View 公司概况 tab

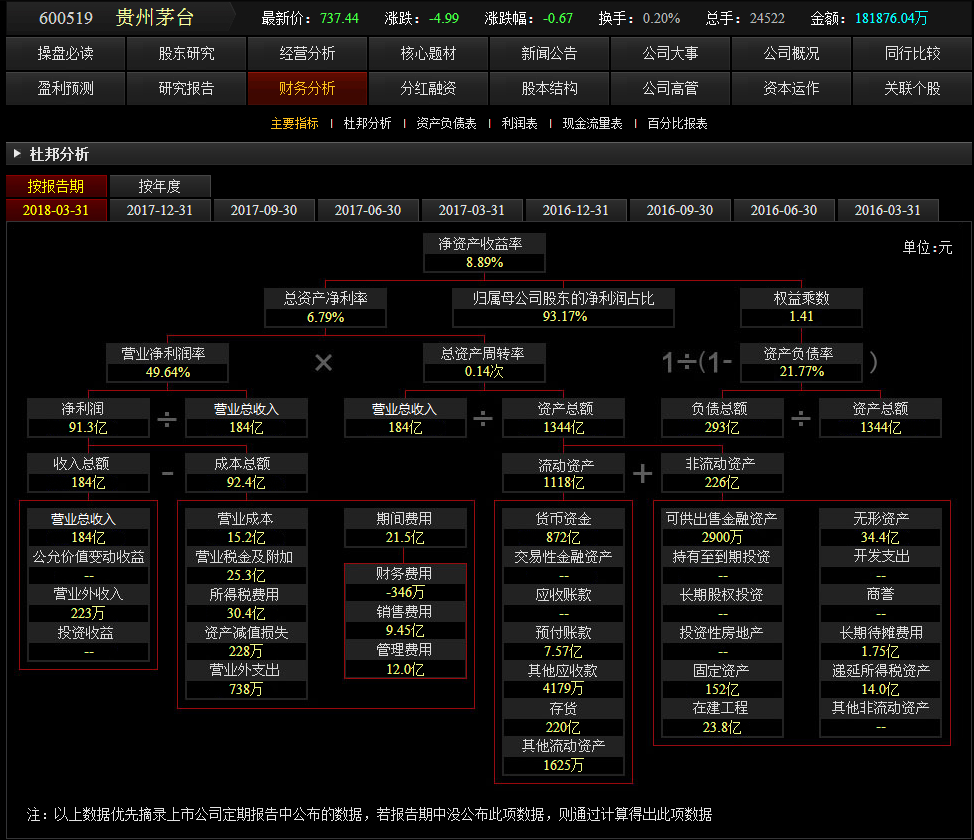791,53
